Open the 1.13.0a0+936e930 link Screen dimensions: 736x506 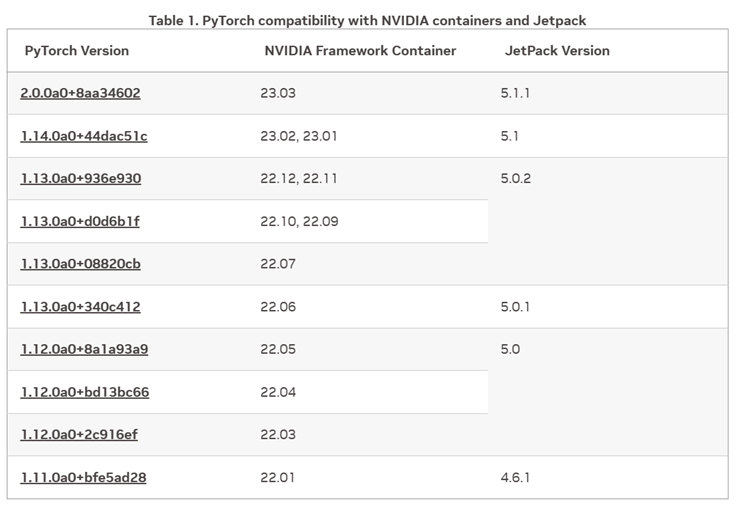pyautogui.click(x=80, y=178)
